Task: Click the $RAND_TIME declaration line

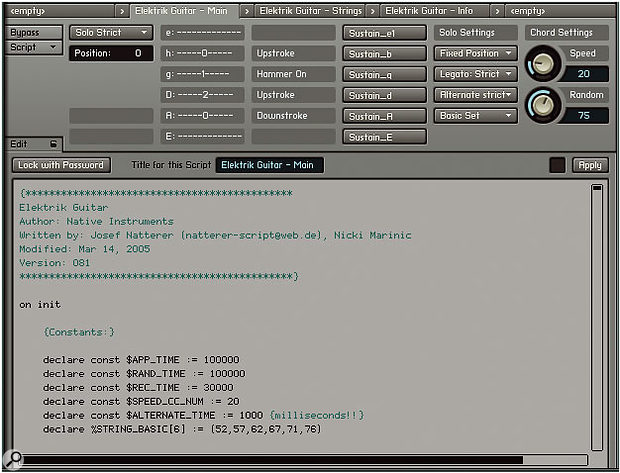Action: [144, 374]
